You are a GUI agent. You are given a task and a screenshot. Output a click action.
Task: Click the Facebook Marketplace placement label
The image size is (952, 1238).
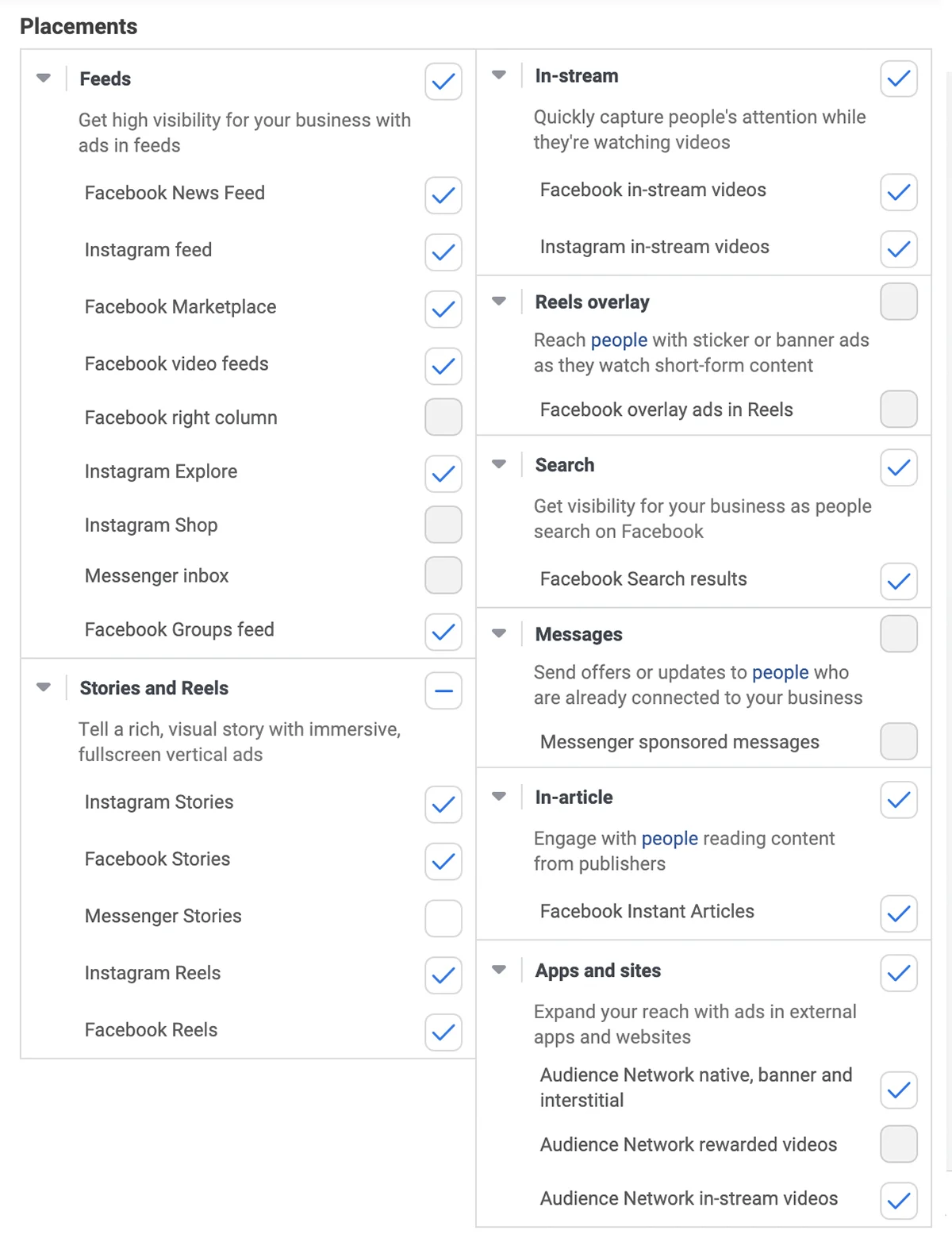[180, 307]
